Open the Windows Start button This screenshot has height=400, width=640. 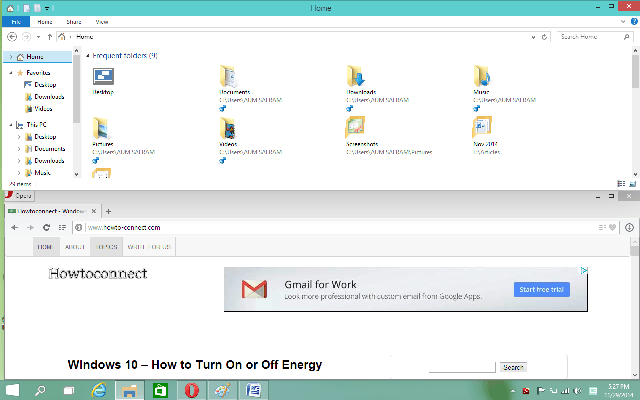(x=12, y=390)
